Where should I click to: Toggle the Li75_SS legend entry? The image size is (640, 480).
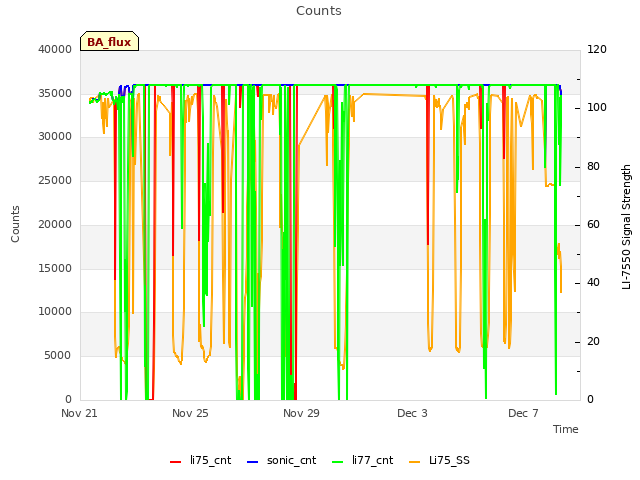[x=439, y=460]
